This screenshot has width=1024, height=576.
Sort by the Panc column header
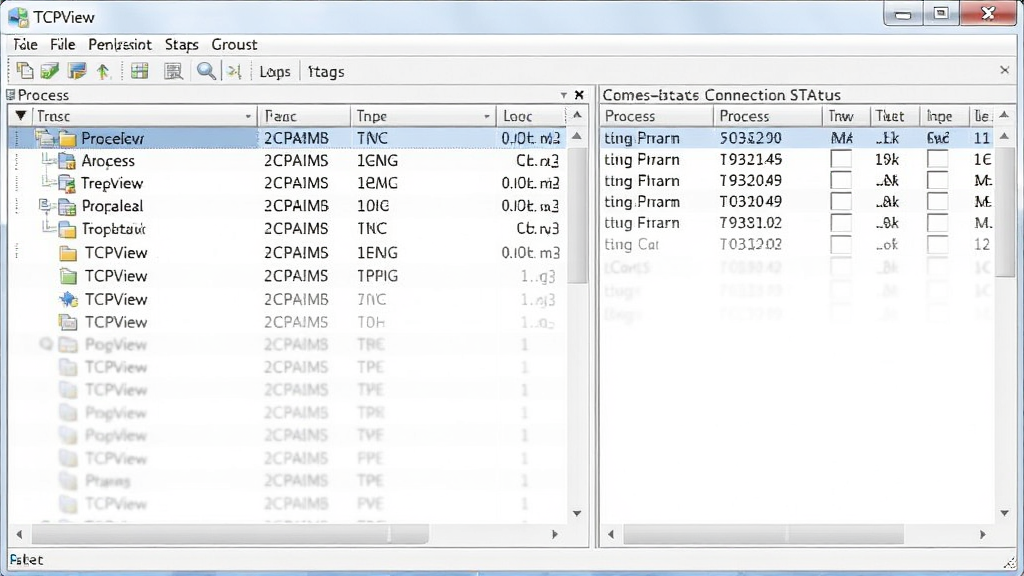[304, 116]
